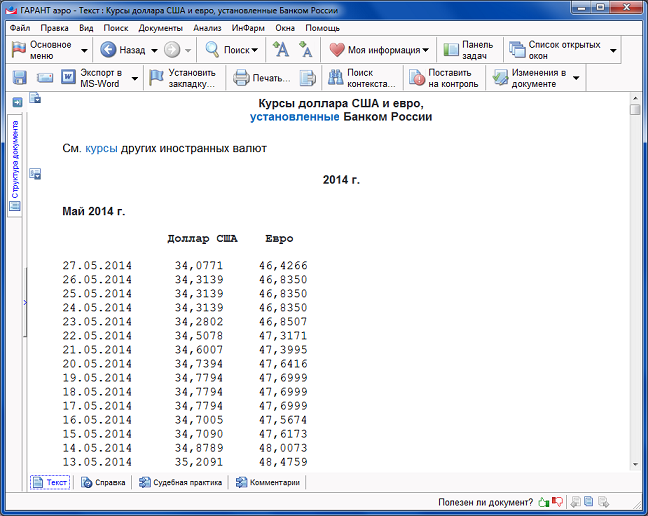
Task: Click the send by email envelope icon
Action: (44, 78)
